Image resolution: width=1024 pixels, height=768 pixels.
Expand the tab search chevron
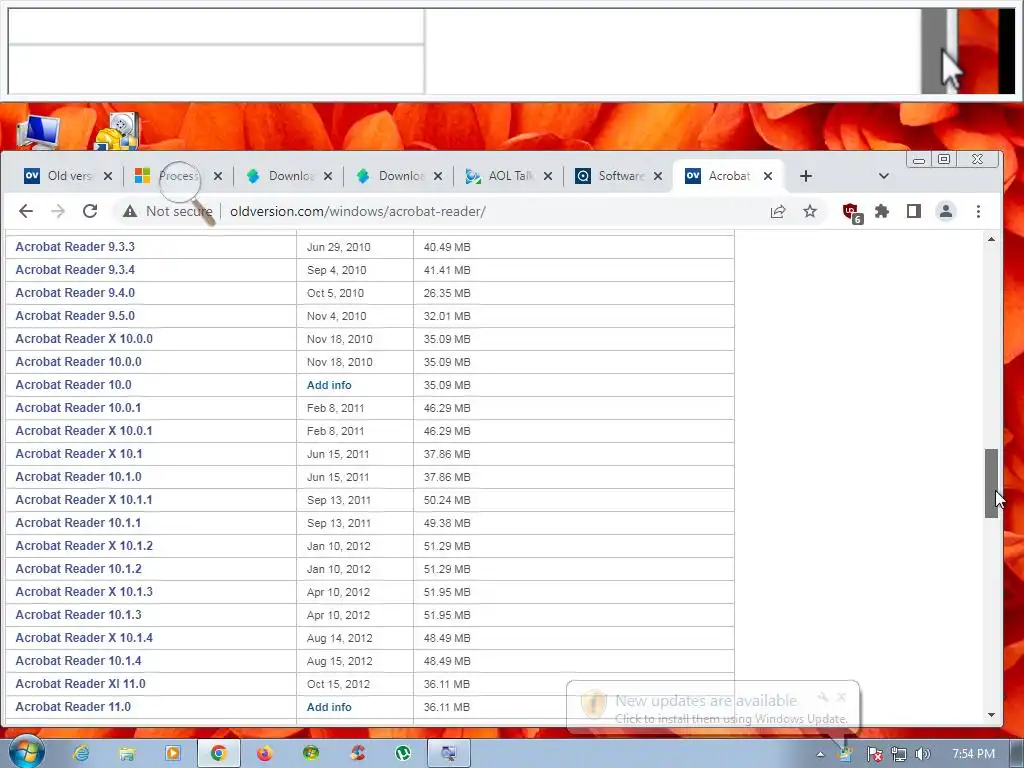[884, 176]
